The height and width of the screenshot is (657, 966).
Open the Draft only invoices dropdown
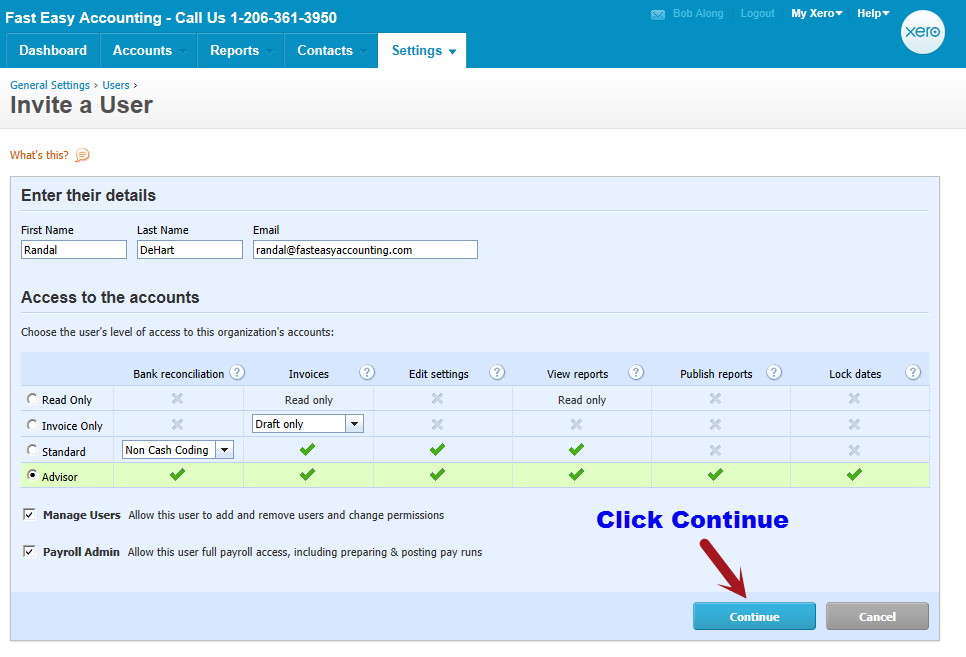307,424
